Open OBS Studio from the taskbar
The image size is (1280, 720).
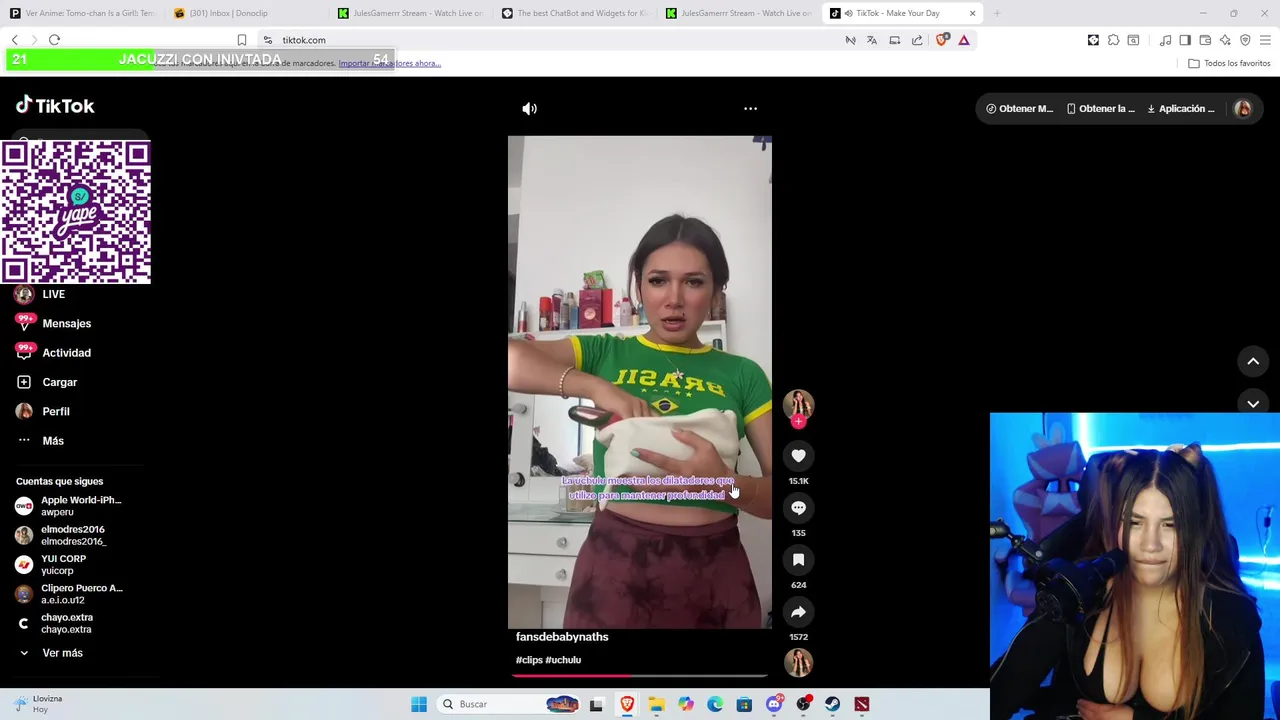point(803,704)
